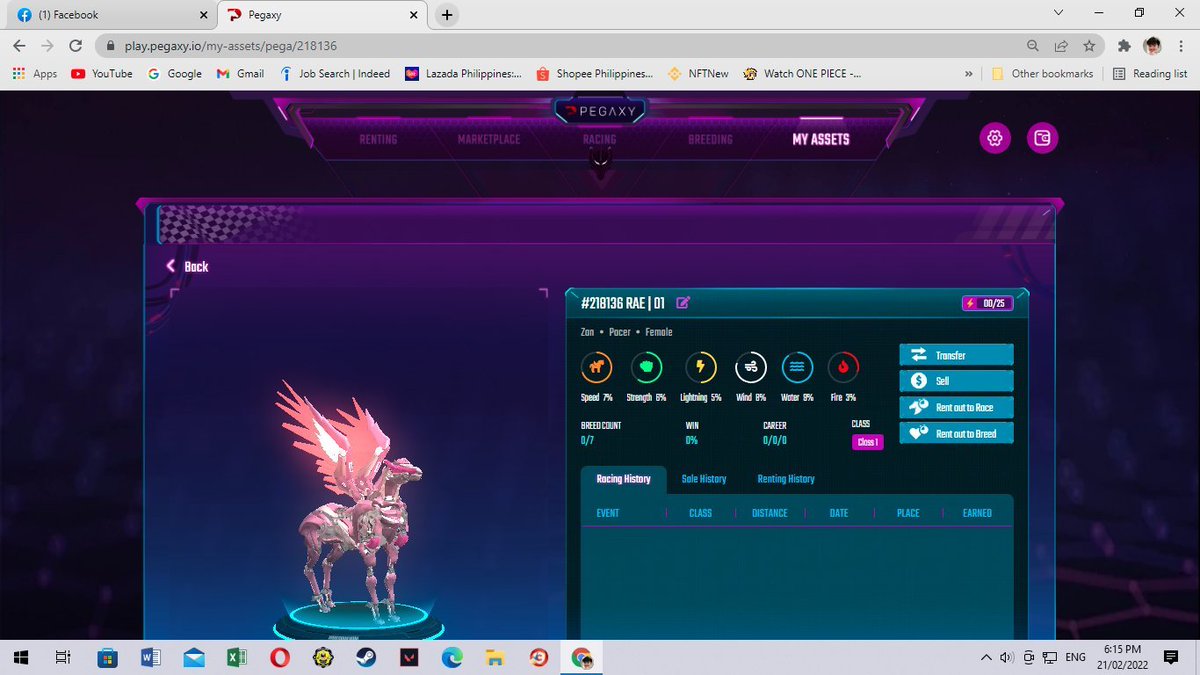
Task: Click the edit name pencil icon
Action: pyautogui.click(x=683, y=303)
